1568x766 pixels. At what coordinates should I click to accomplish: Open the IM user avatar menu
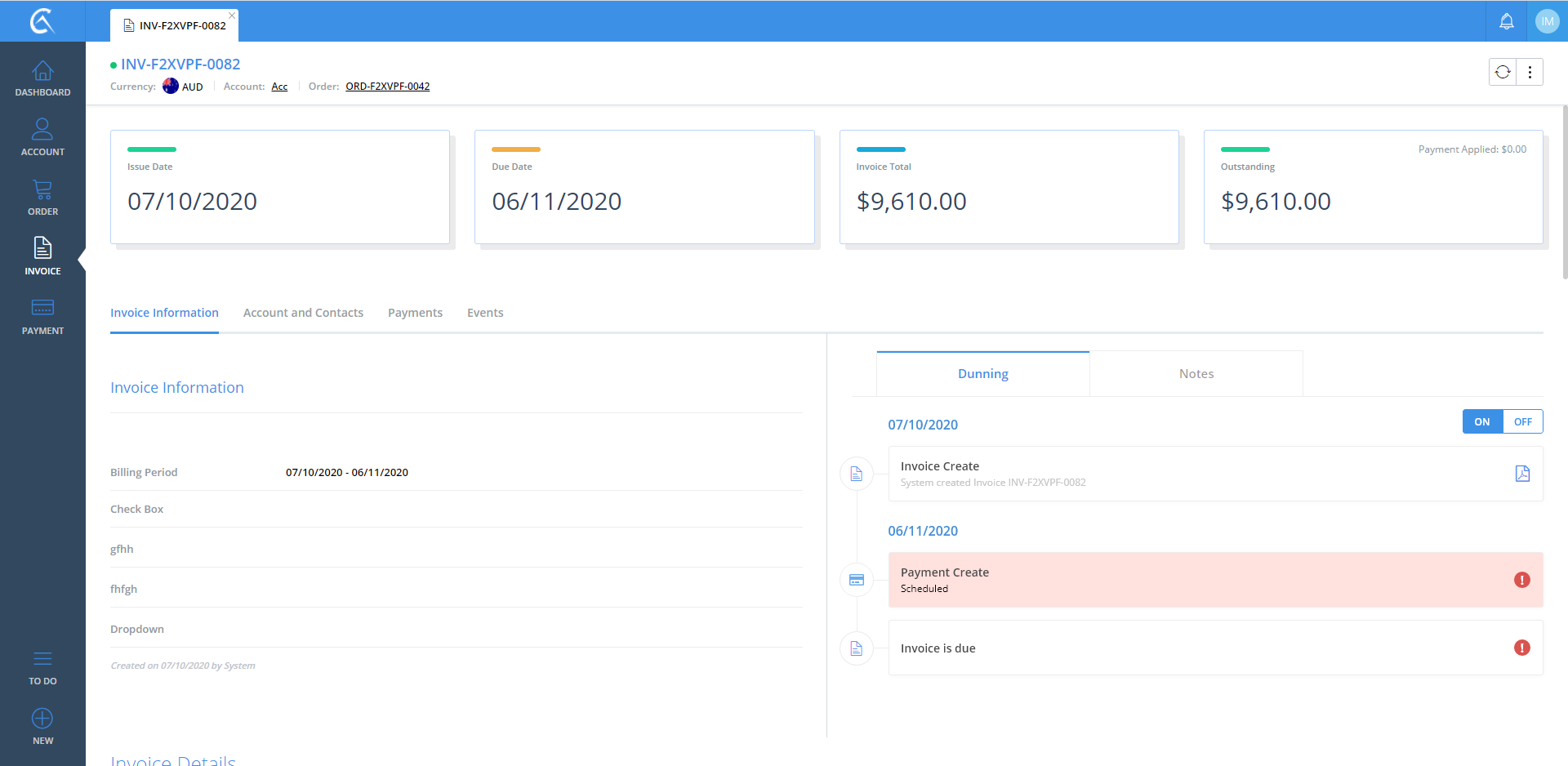click(1547, 21)
